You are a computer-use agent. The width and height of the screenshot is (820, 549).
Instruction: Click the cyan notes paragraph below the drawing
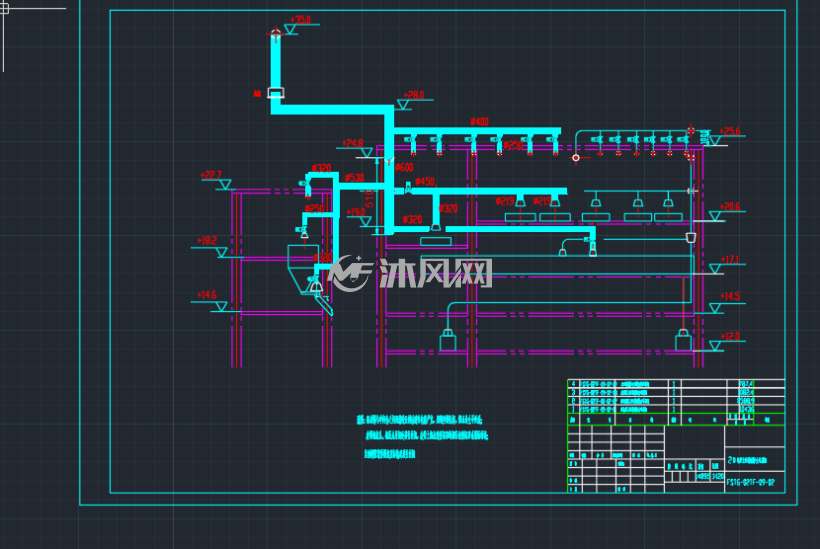pos(423,436)
